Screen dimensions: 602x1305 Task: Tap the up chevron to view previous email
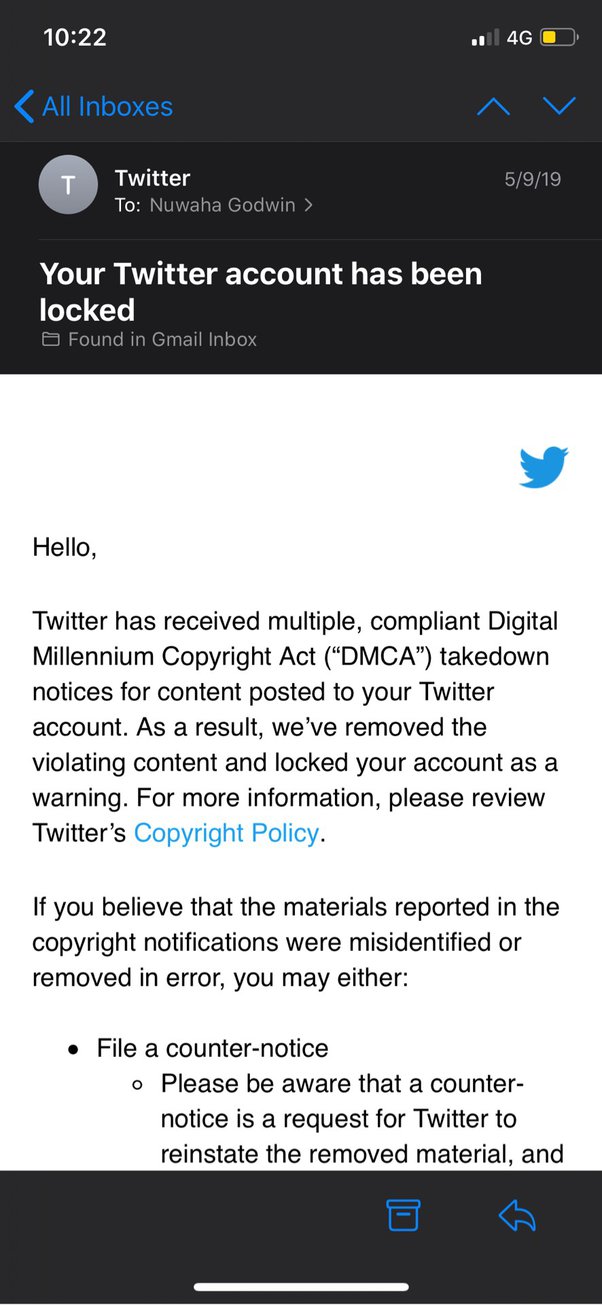[492, 105]
